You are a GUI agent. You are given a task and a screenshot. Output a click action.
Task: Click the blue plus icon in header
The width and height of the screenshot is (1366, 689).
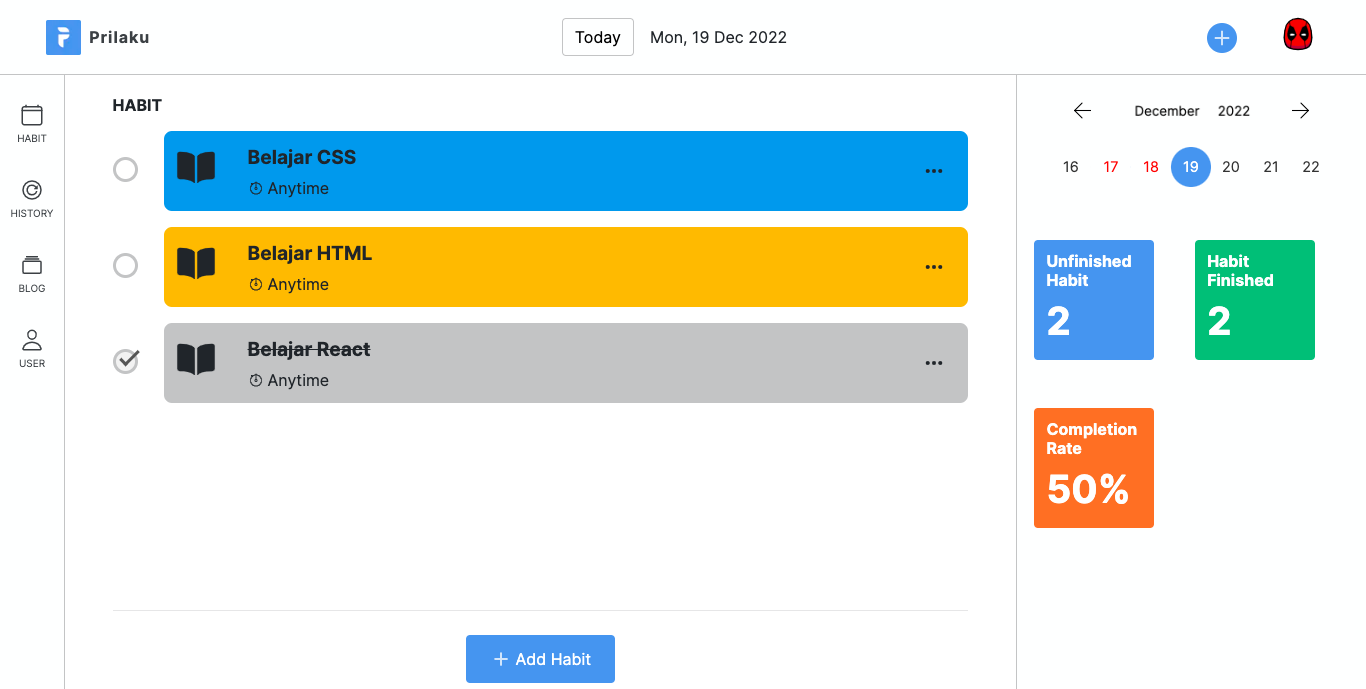[x=1221, y=38]
